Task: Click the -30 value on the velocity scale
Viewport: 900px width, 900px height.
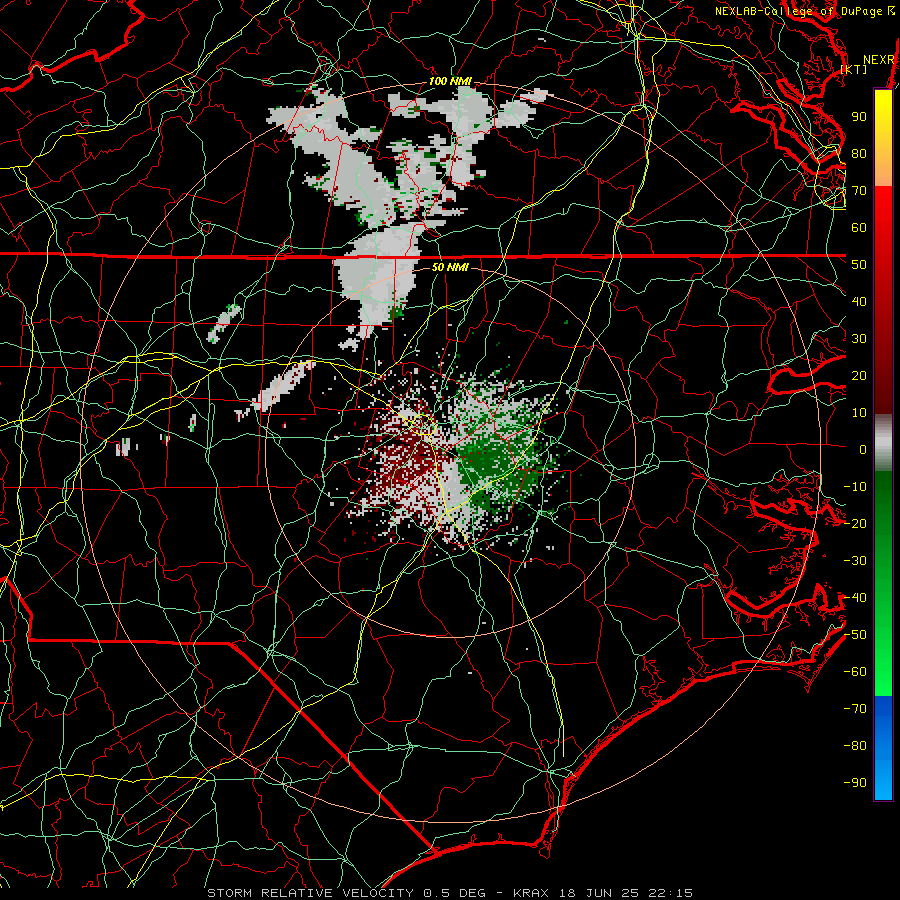Action: point(855,561)
